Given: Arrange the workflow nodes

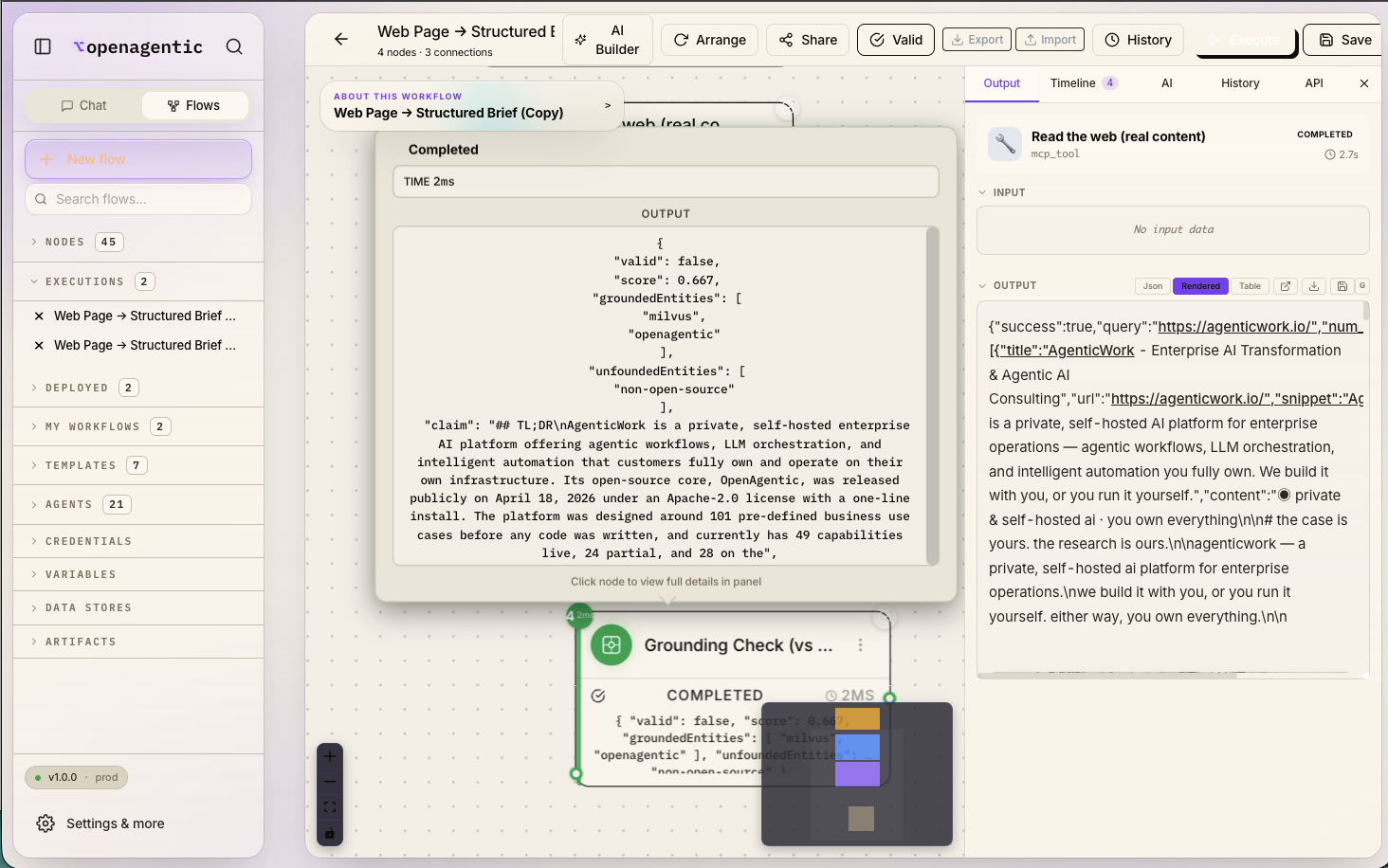Looking at the screenshot, I should [709, 40].
